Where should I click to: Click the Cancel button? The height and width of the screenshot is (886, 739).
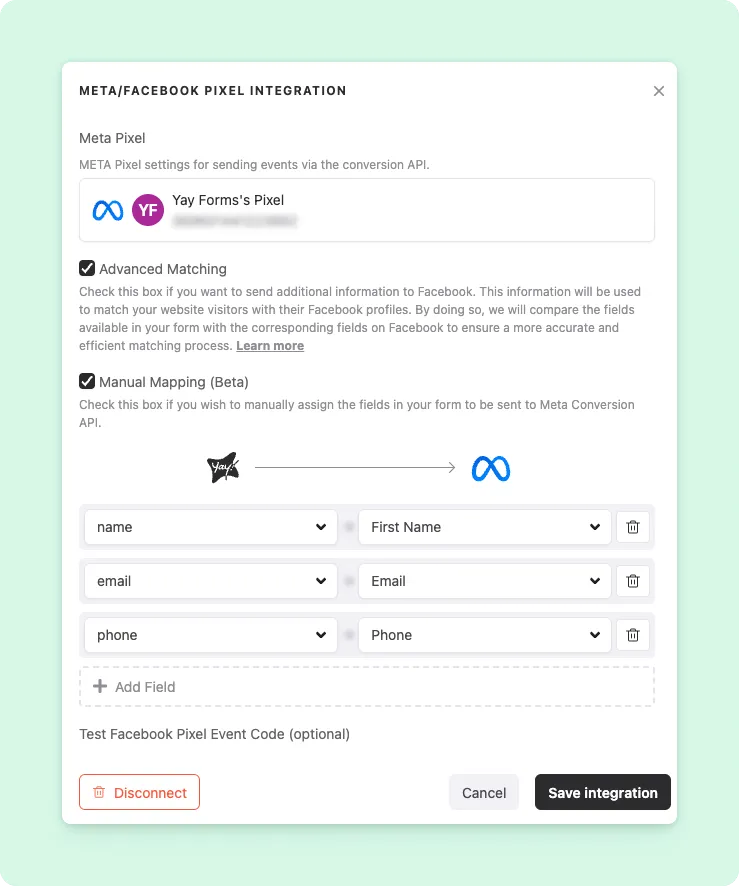(484, 792)
